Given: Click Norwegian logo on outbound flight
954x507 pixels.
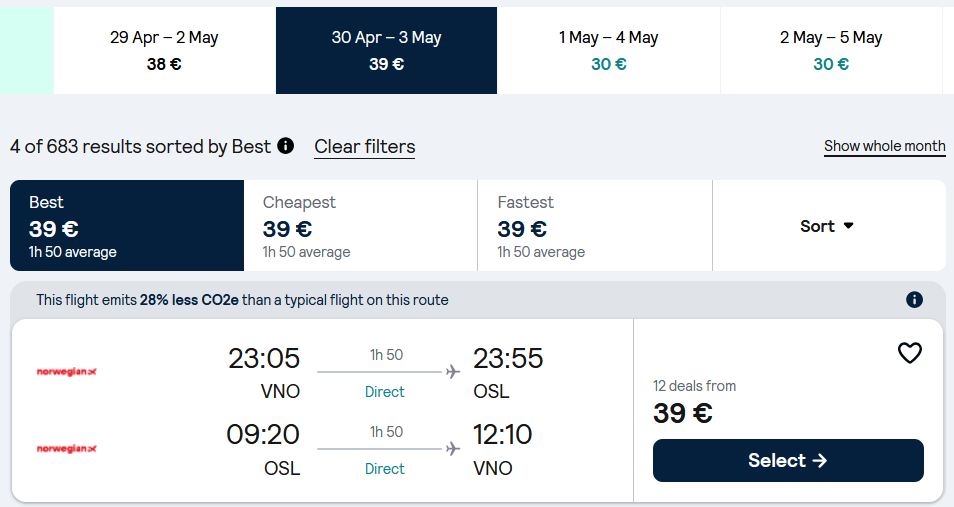Looking at the screenshot, I should [x=67, y=372].
